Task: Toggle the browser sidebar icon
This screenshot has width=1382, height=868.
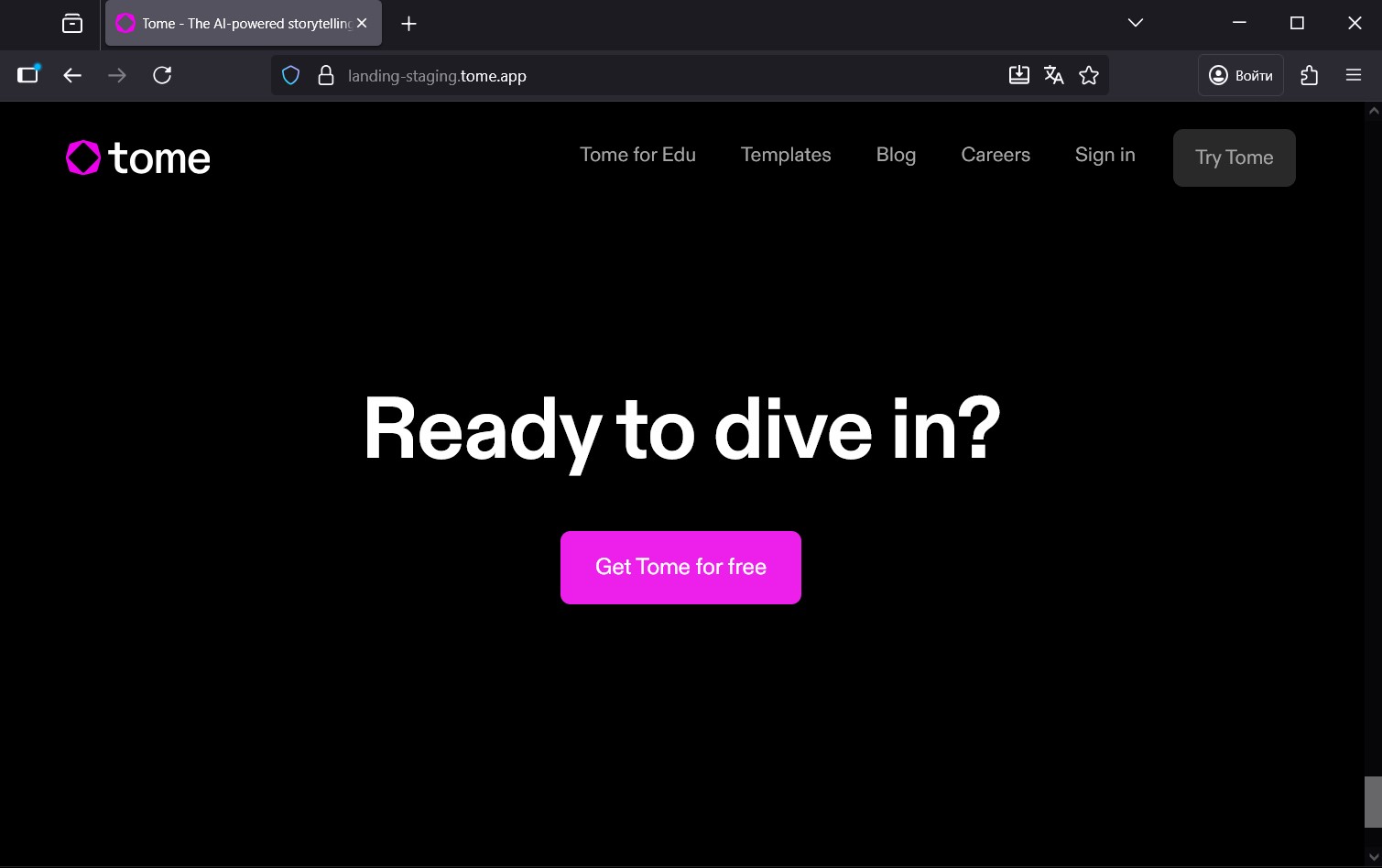Action: click(x=28, y=75)
